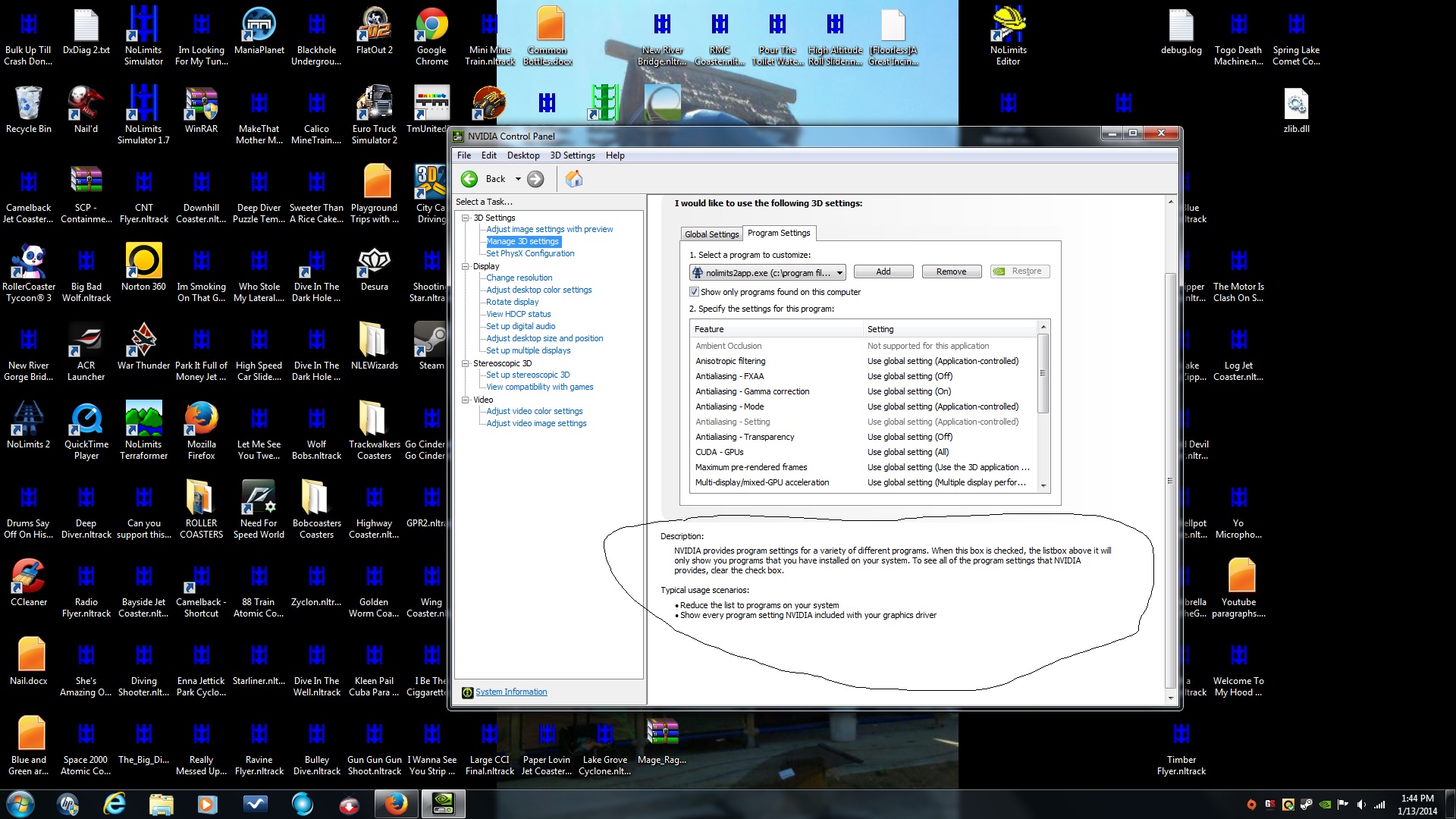Screen dimensions: 1456x819
Task: Click the System Information link
Action: pyautogui.click(x=510, y=692)
